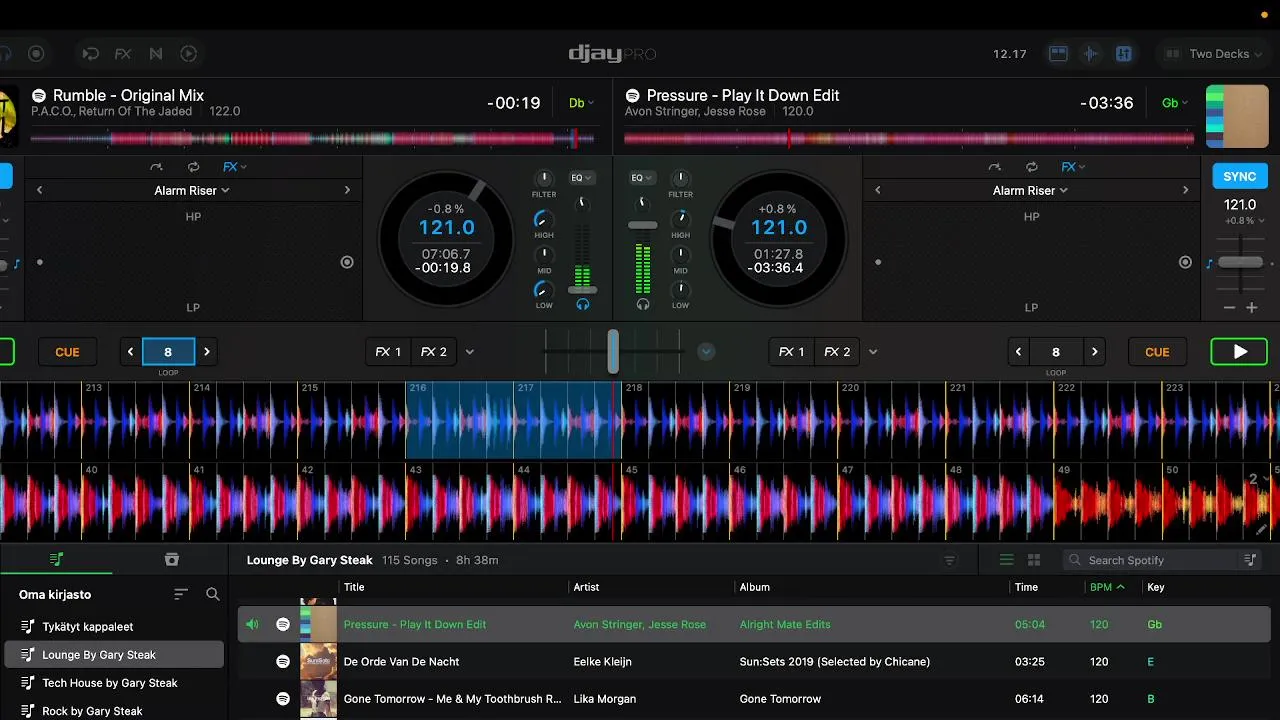Click left channel FILTER knob
Screen dimensions: 1280x720
[544, 179]
